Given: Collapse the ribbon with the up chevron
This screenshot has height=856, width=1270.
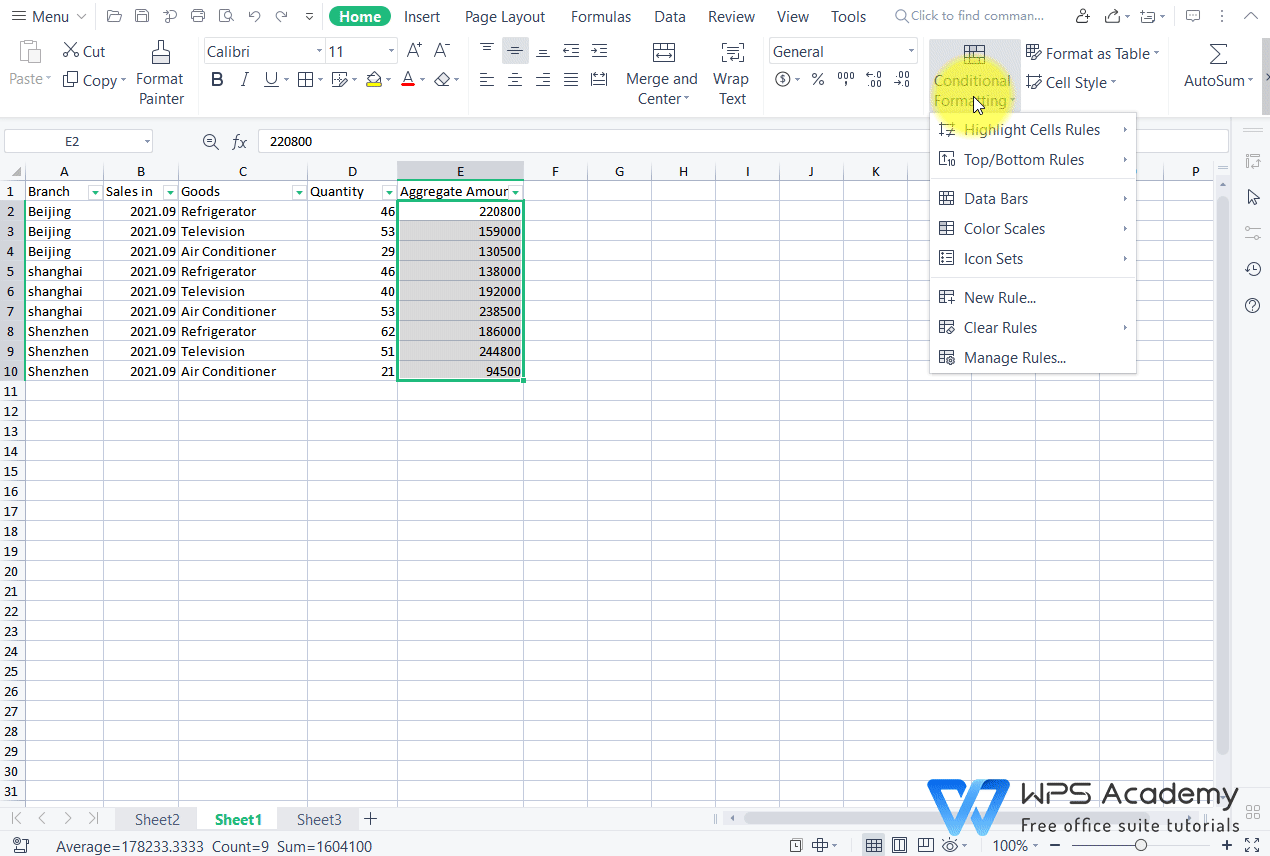Looking at the screenshot, I should click(1250, 16).
